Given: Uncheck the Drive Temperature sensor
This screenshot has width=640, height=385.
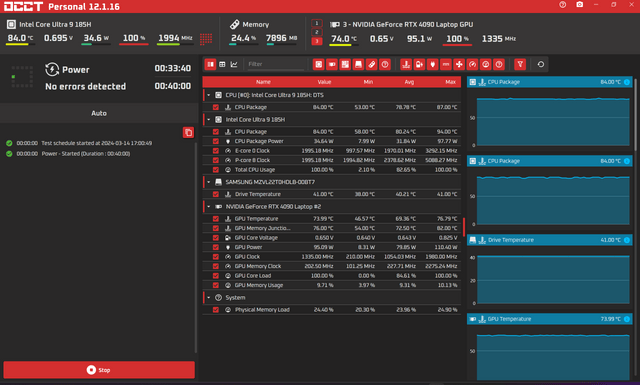Looking at the screenshot, I should (x=216, y=194).
